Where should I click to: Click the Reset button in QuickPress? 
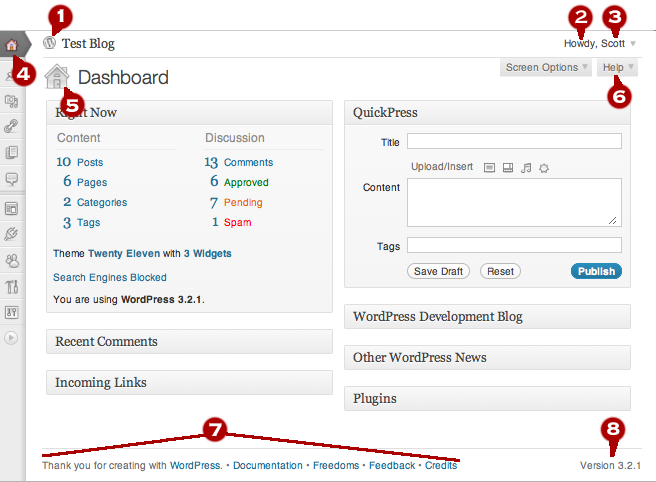click(x=500, y=271)
